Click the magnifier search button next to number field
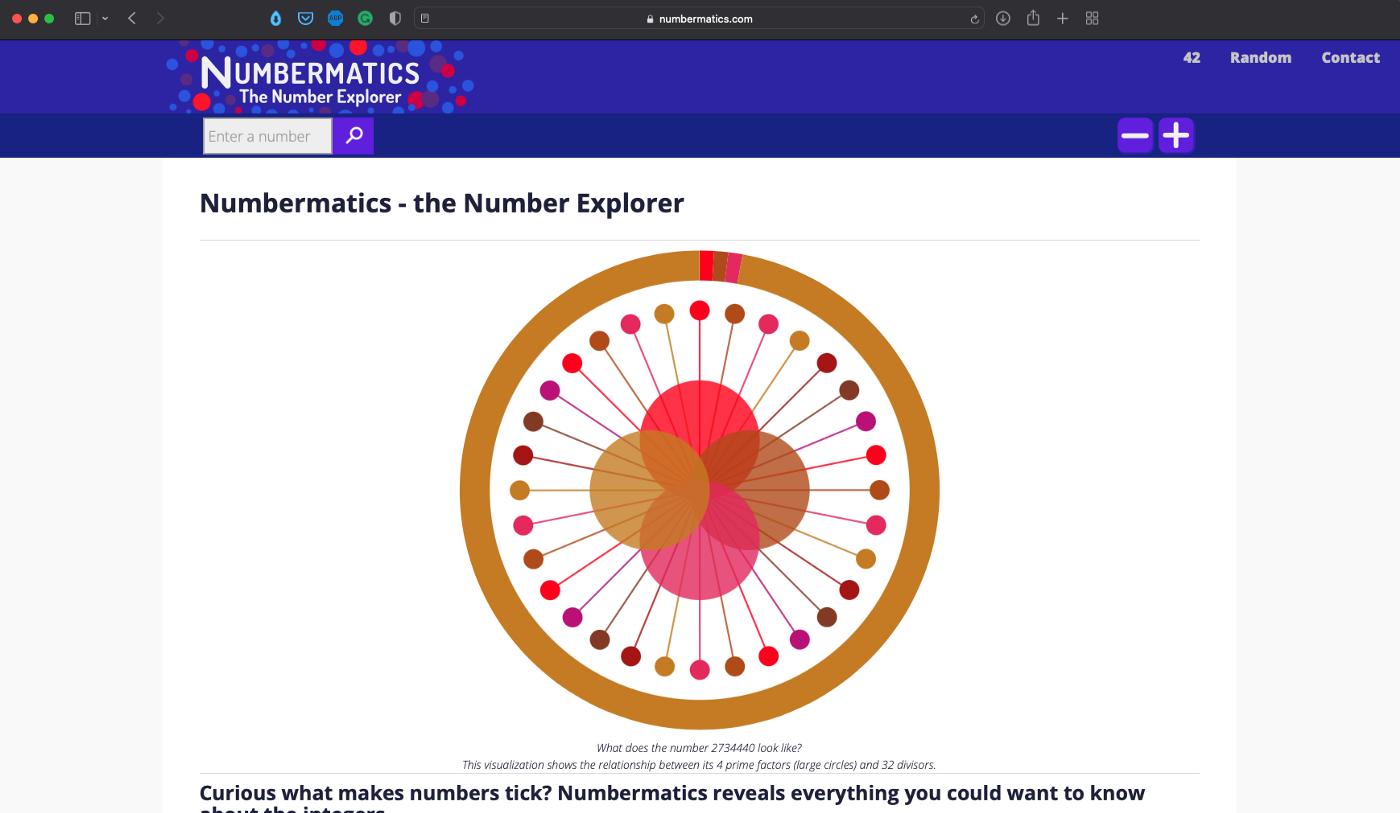Image resolution: width=1400 pixels, height=813 pixels. [x=353, y=135]
